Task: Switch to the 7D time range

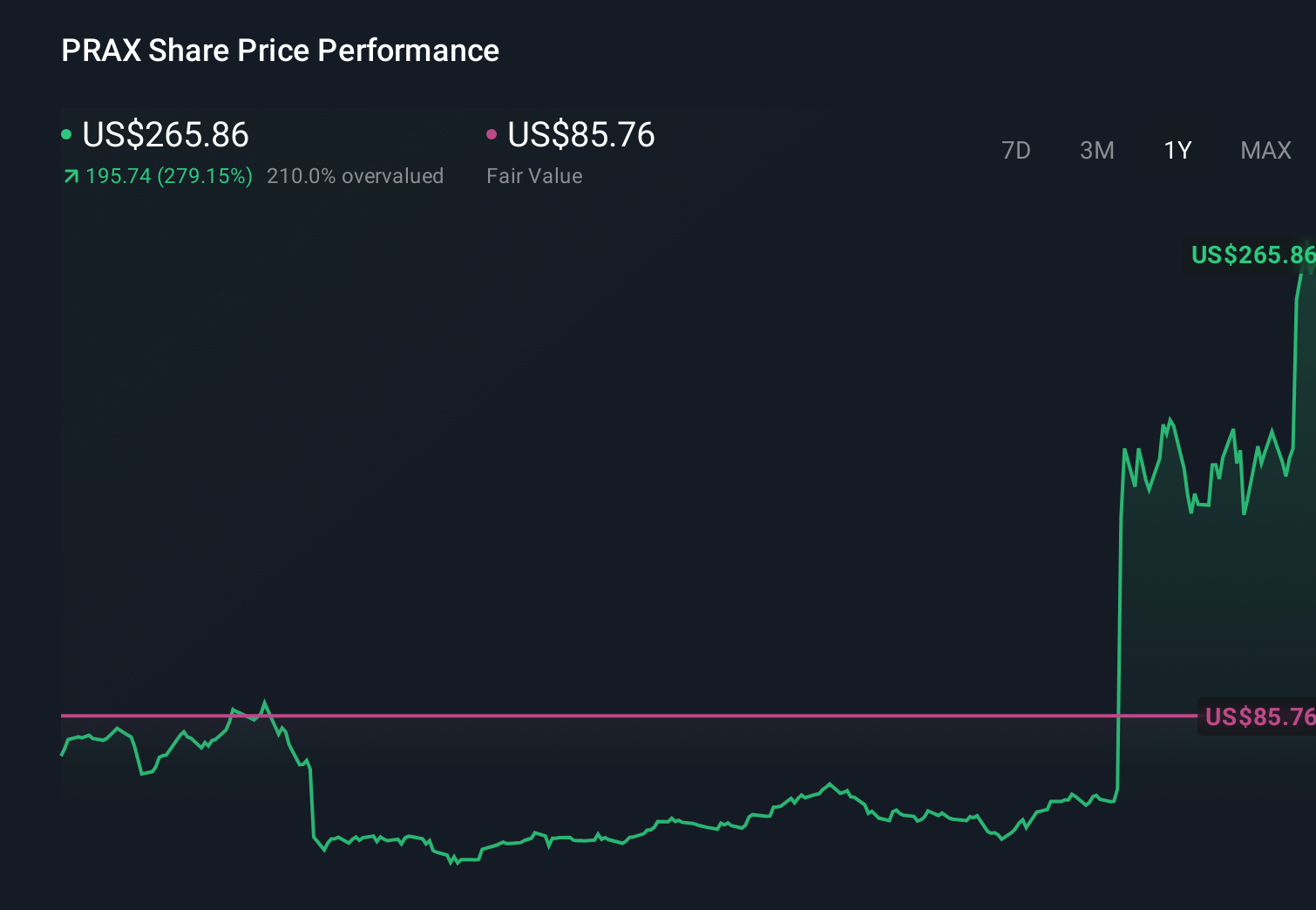Action: point(1016,150)
